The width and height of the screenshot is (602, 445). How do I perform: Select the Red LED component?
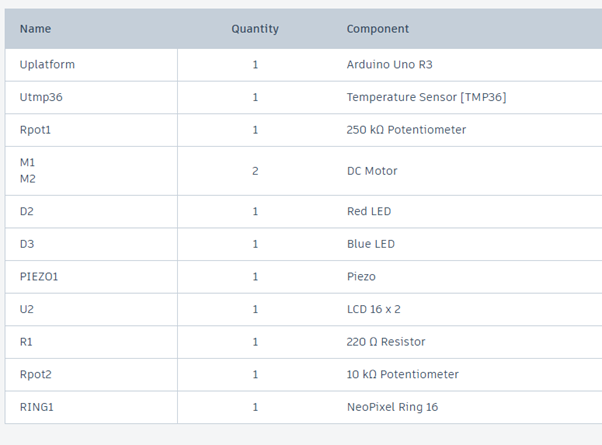click(x=369, y=212)
